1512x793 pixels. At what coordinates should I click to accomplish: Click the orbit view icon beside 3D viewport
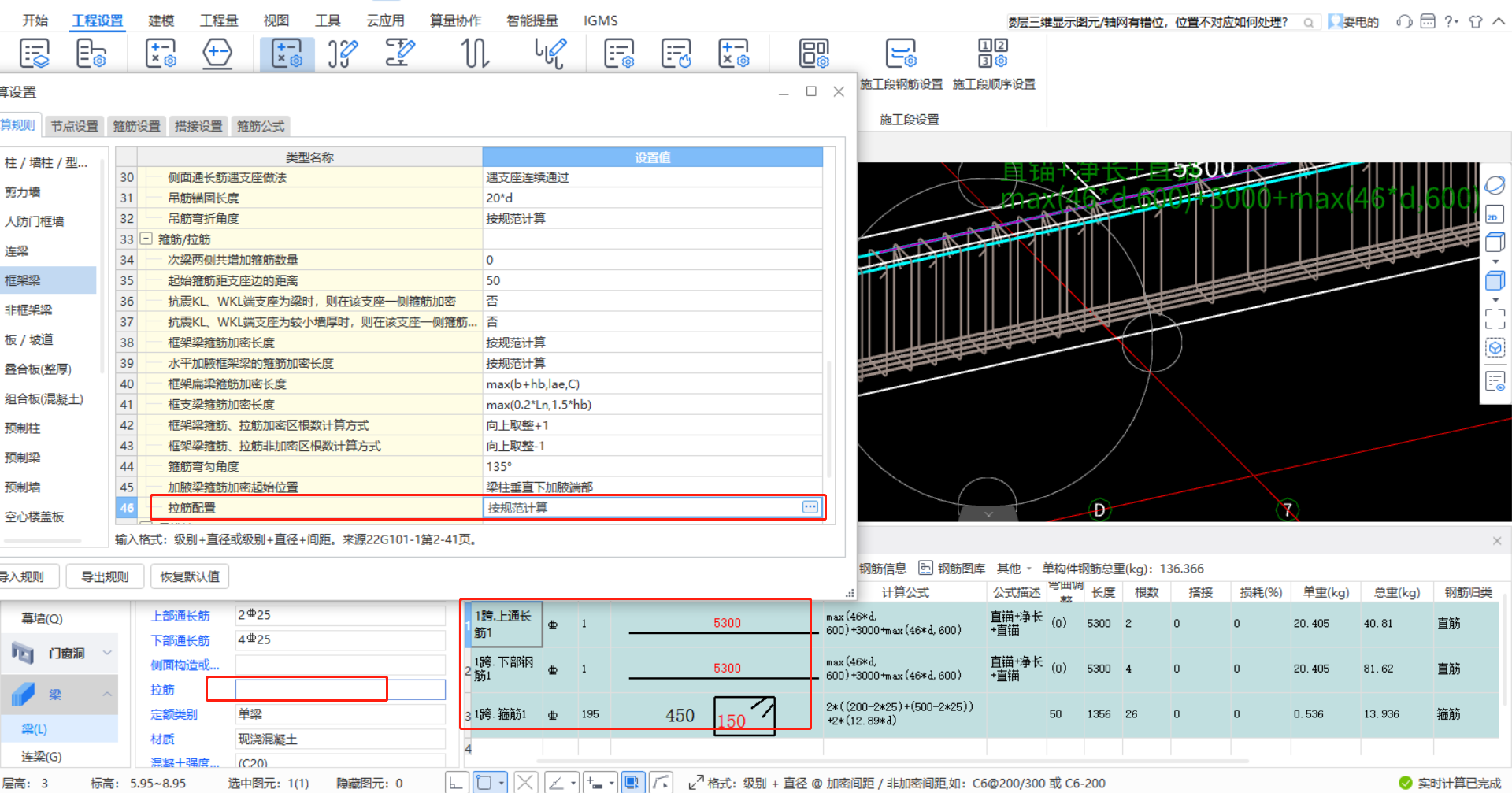pyautogui.click(x=1495, y=186)
